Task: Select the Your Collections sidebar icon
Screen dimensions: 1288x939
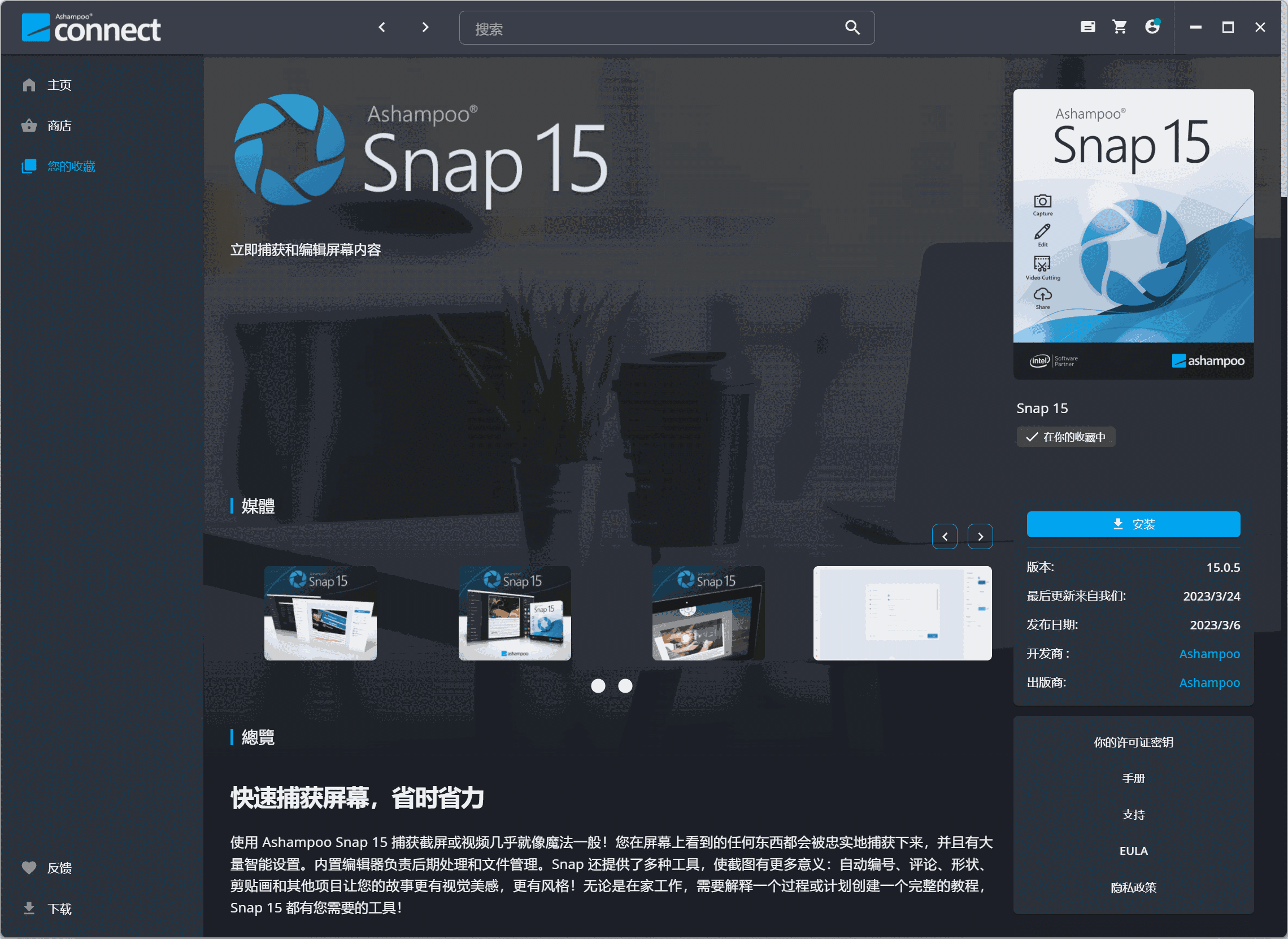Action: coord(29,166)
